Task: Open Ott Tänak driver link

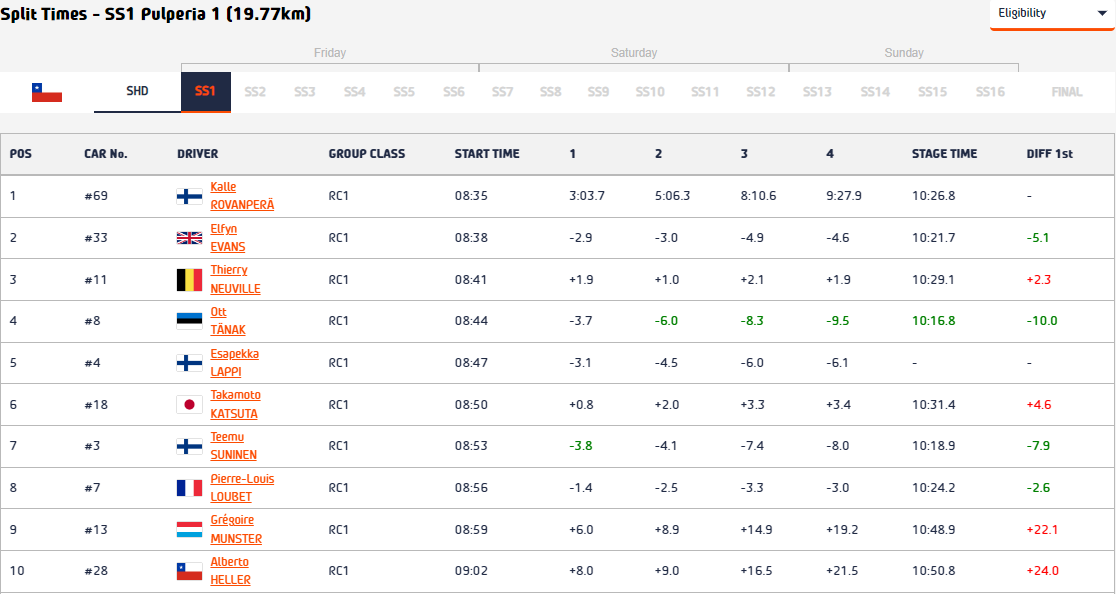Action: [x=228, y=321]
